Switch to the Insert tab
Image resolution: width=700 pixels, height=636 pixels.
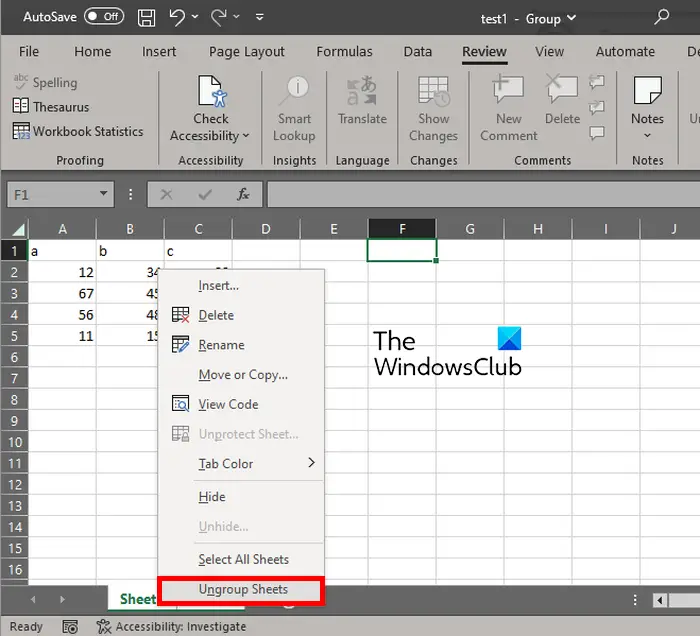[x=159, y=52]
